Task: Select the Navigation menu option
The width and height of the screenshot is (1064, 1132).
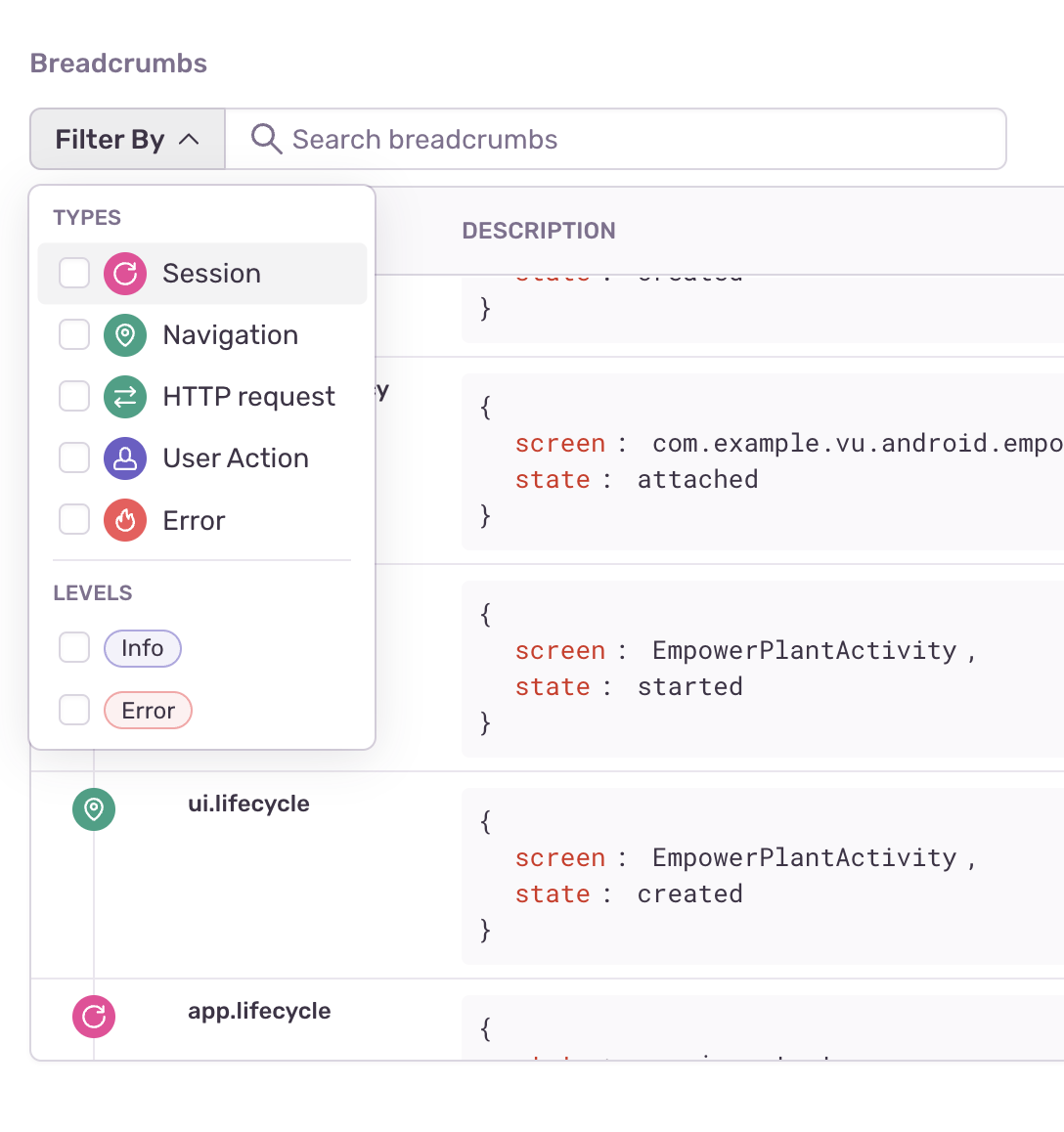Action: [x=202, y=335]
